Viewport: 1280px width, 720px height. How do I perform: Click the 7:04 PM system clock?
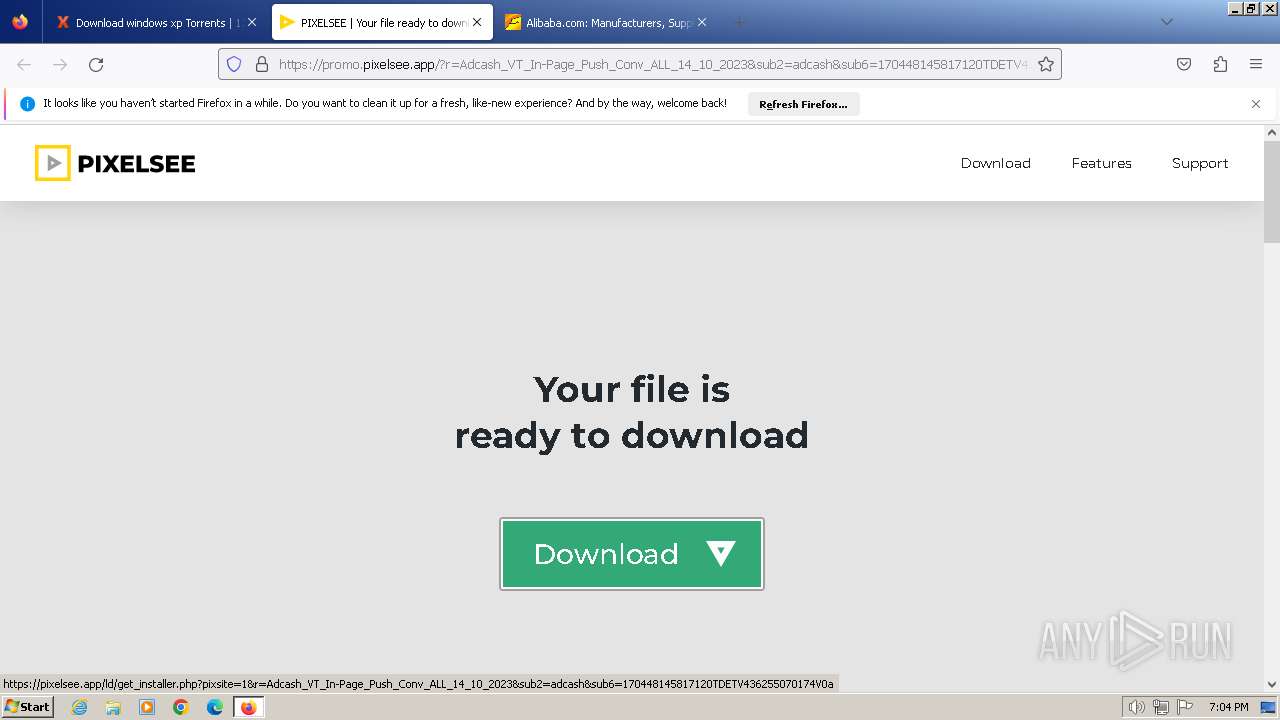tap(1228, 707)
